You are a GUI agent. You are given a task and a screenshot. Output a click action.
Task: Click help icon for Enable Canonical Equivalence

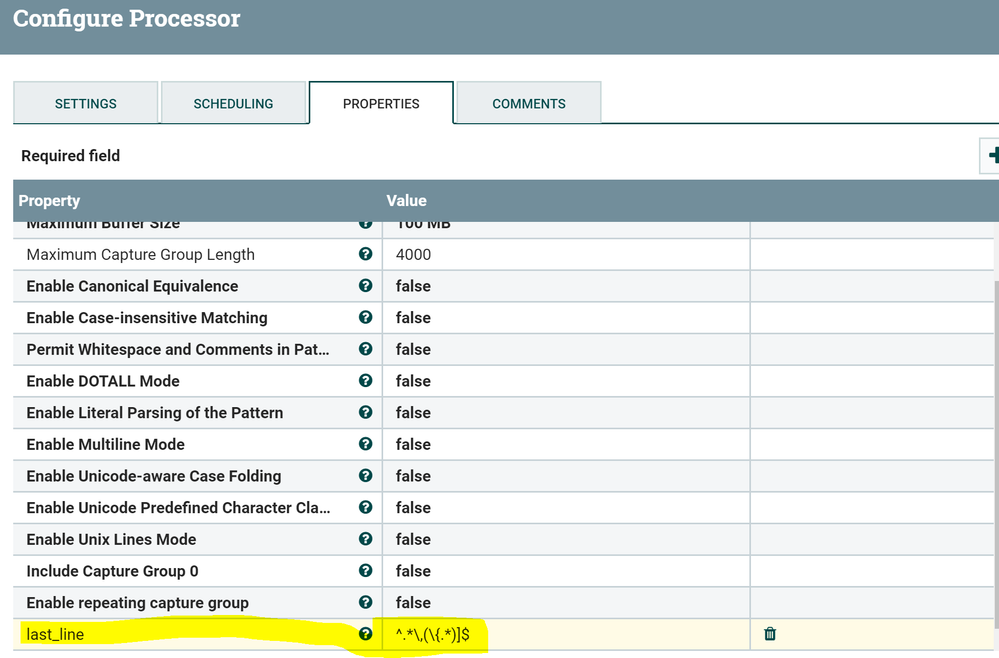coord(365,286)
